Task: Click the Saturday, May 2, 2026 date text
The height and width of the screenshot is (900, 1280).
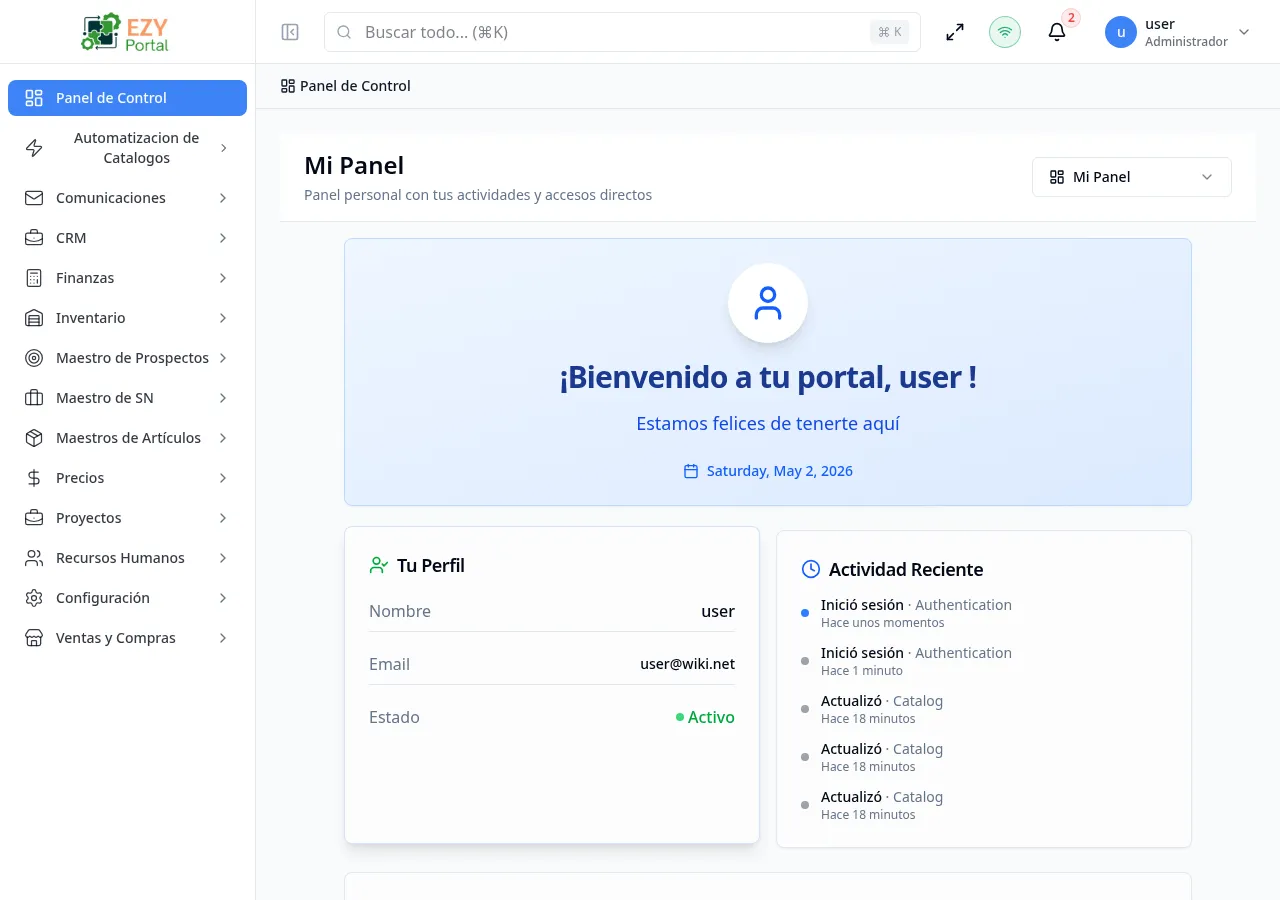Action: pyautogui.click(x=780, y=471)
